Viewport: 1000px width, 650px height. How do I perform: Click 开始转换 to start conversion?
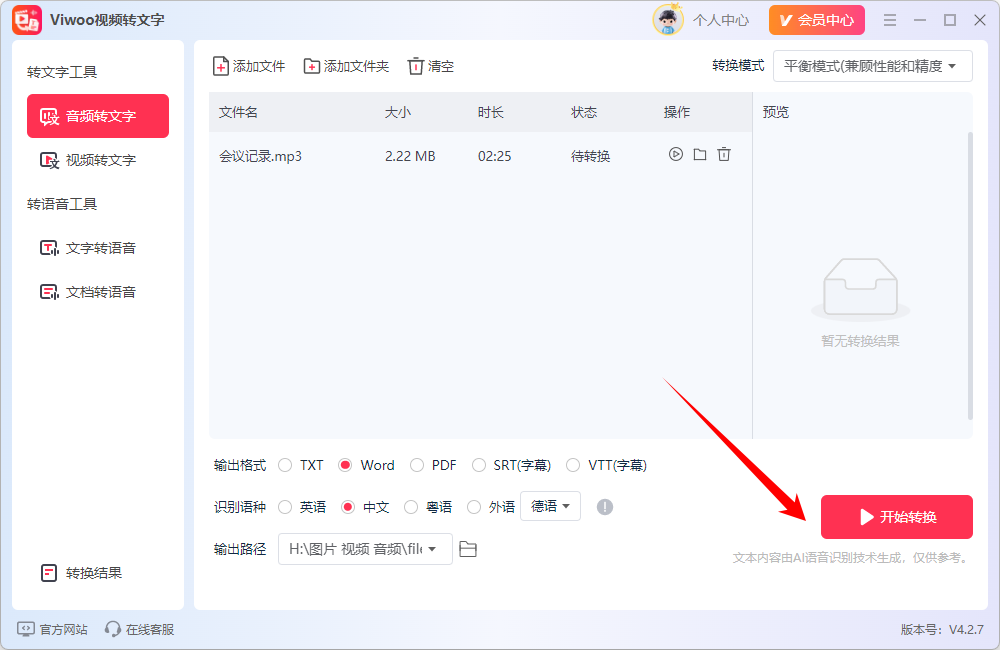tap(897, 517)
